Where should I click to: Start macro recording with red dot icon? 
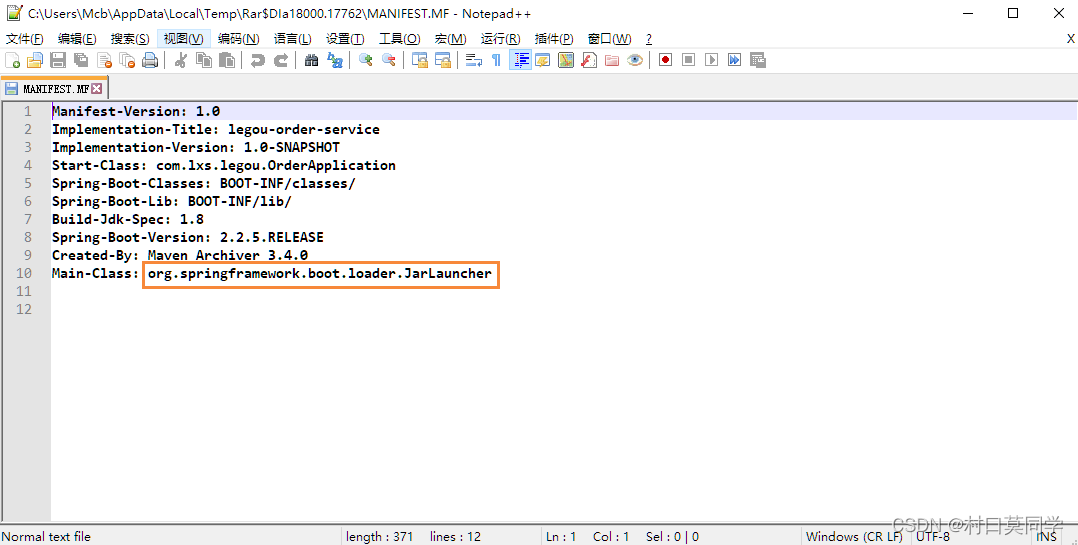click(665, 60)
